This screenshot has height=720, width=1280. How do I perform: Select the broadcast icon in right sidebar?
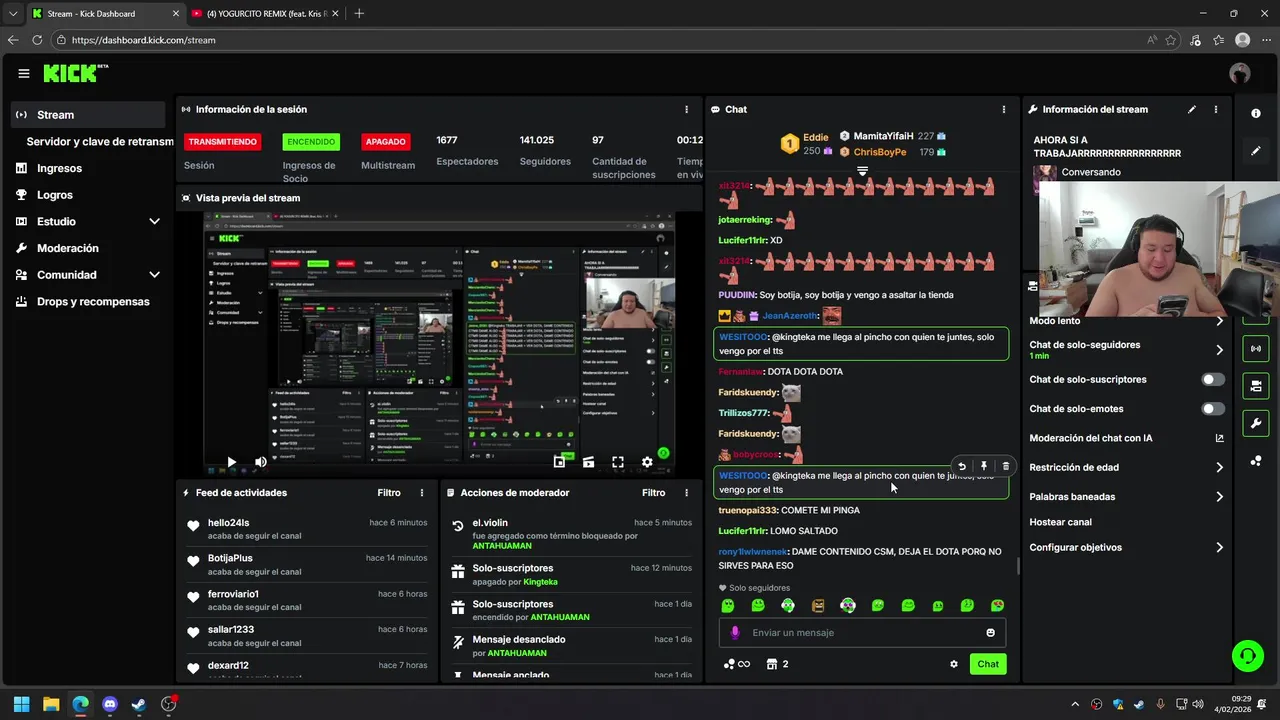pyautogui.click(x=1256, y=348)
